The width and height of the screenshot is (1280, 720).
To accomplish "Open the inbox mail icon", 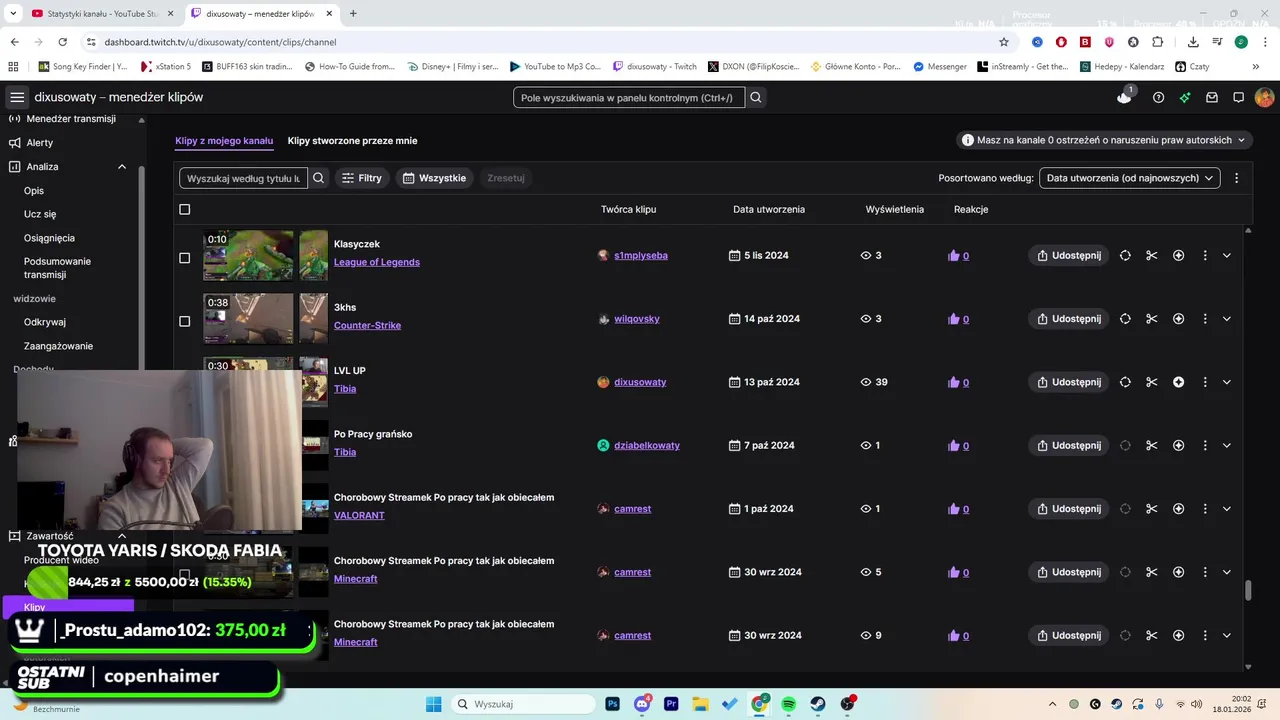I will [x=1211, y=97].
